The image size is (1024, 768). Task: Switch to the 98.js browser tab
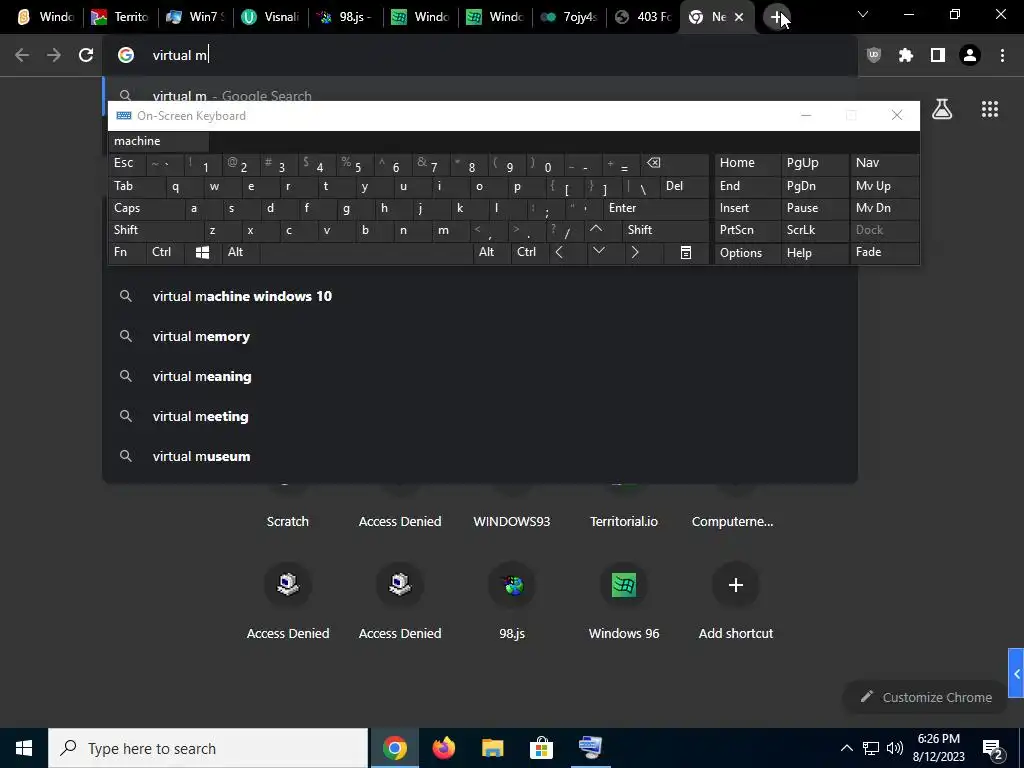tap(344, 17)
